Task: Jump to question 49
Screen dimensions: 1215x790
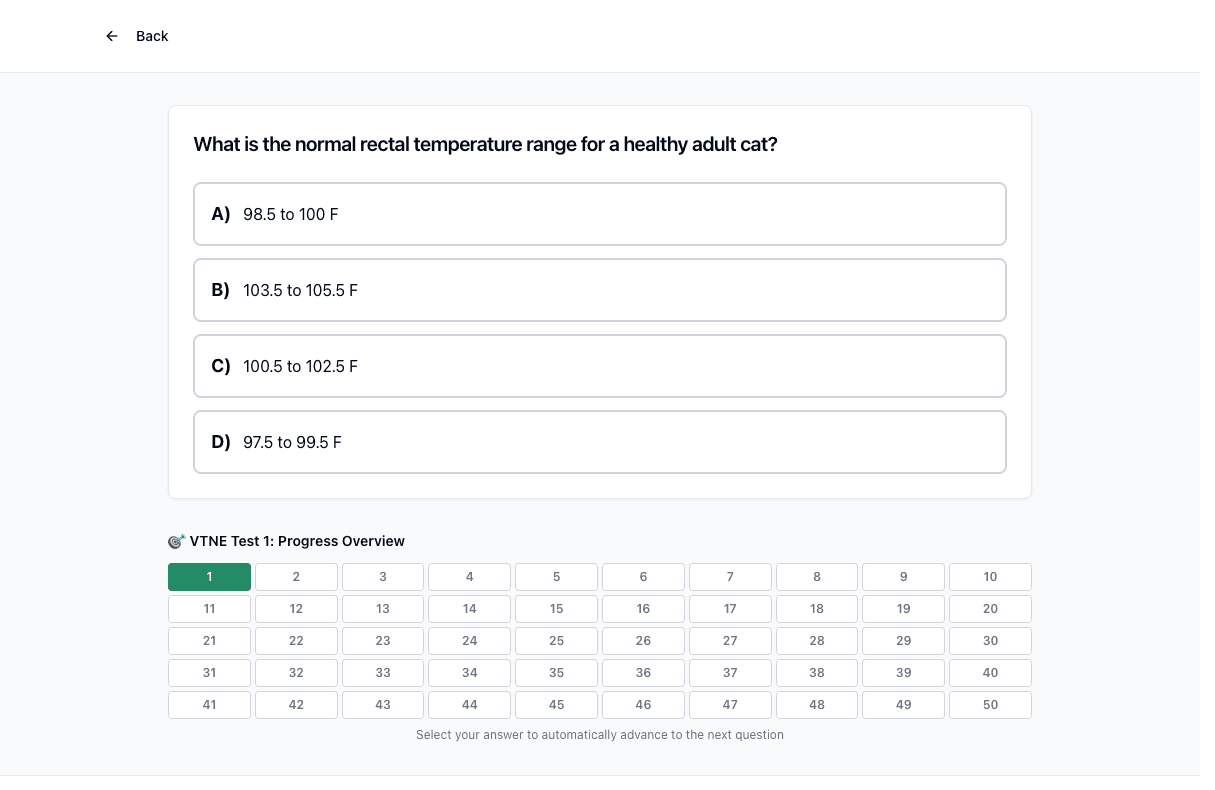Action: pyautogui.click(x=904, y=705)
